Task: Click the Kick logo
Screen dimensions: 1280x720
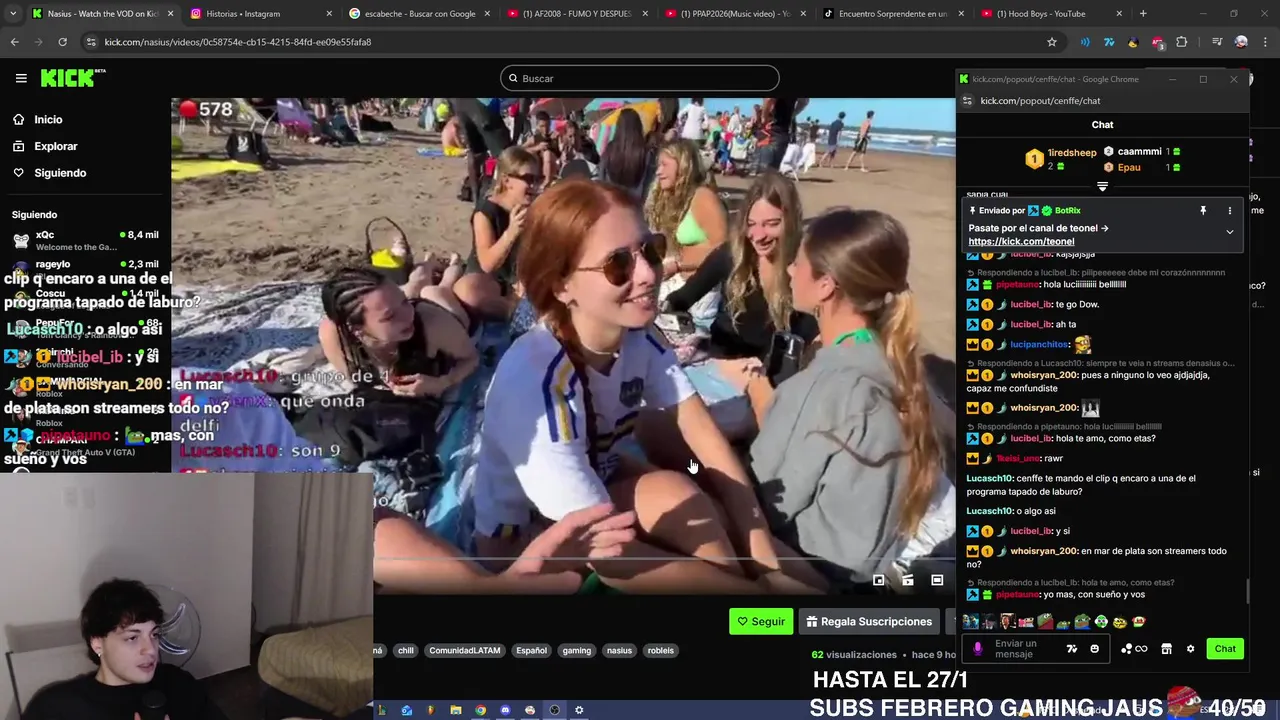Action: pyautogui.click(x=72, y=78)
